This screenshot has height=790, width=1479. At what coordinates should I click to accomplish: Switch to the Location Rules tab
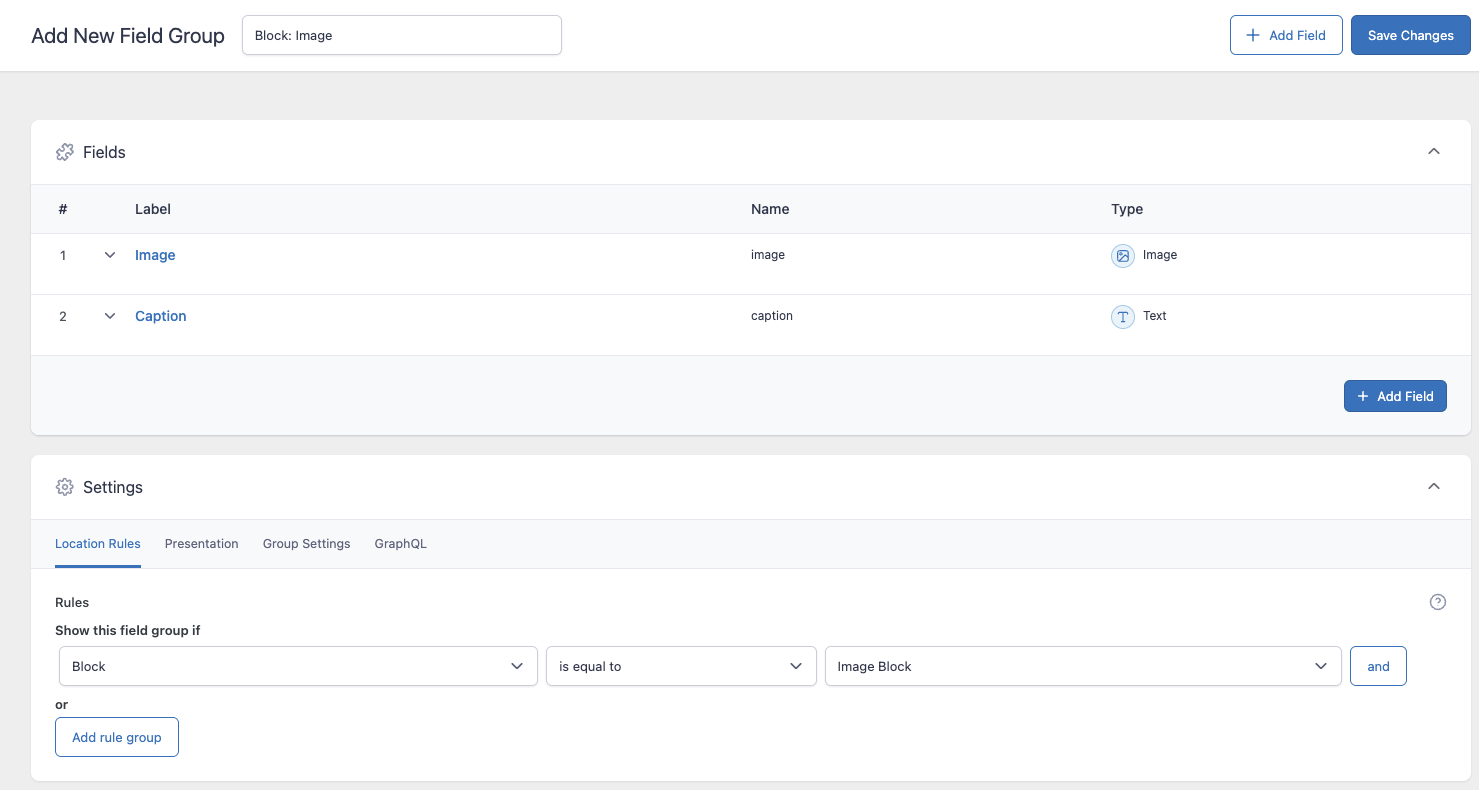pos(98,544)
